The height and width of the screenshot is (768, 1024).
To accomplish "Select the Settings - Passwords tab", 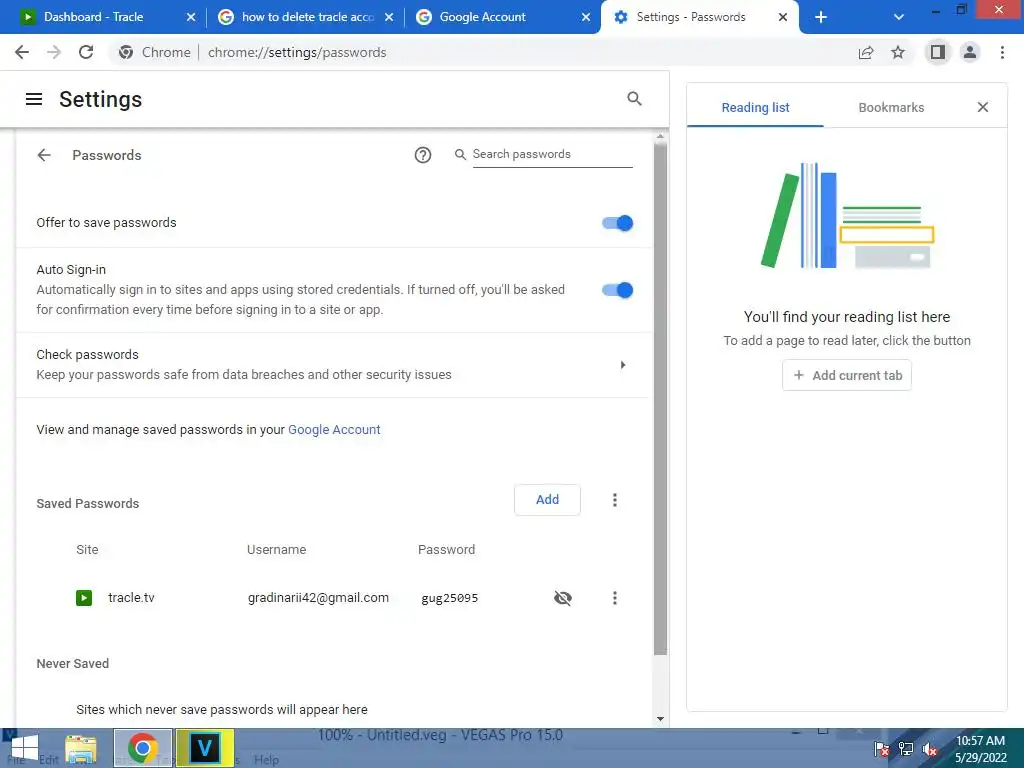I will pos(691,17).
